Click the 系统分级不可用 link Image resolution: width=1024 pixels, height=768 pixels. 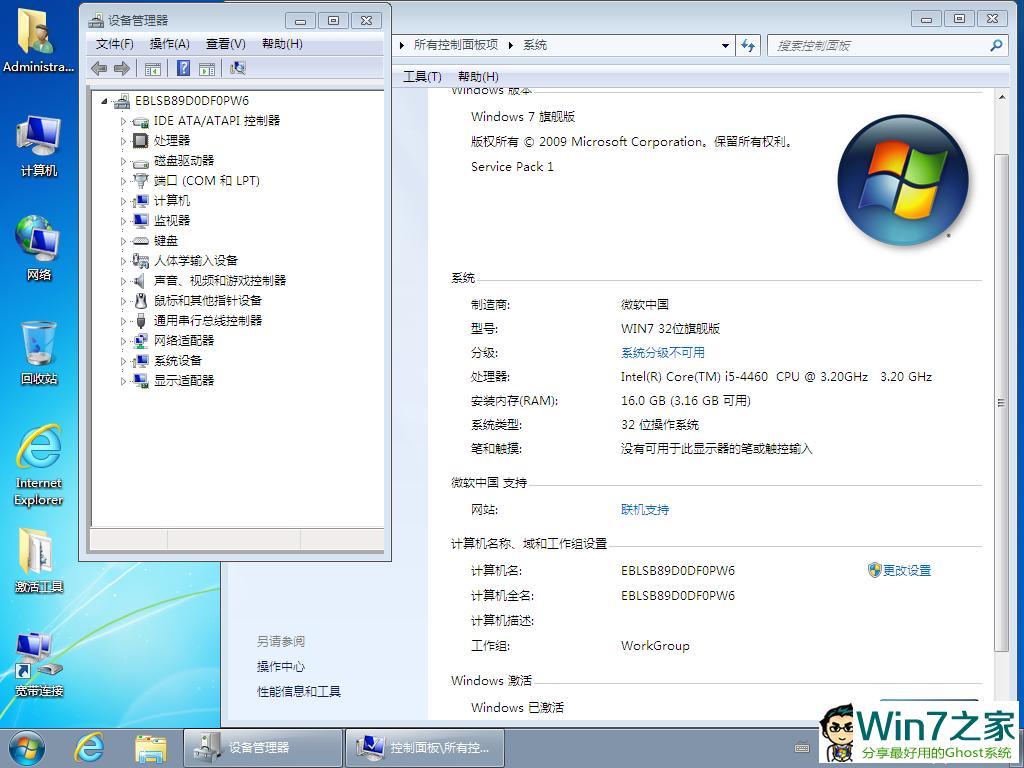pyautogui.click(x=662, y=352)
